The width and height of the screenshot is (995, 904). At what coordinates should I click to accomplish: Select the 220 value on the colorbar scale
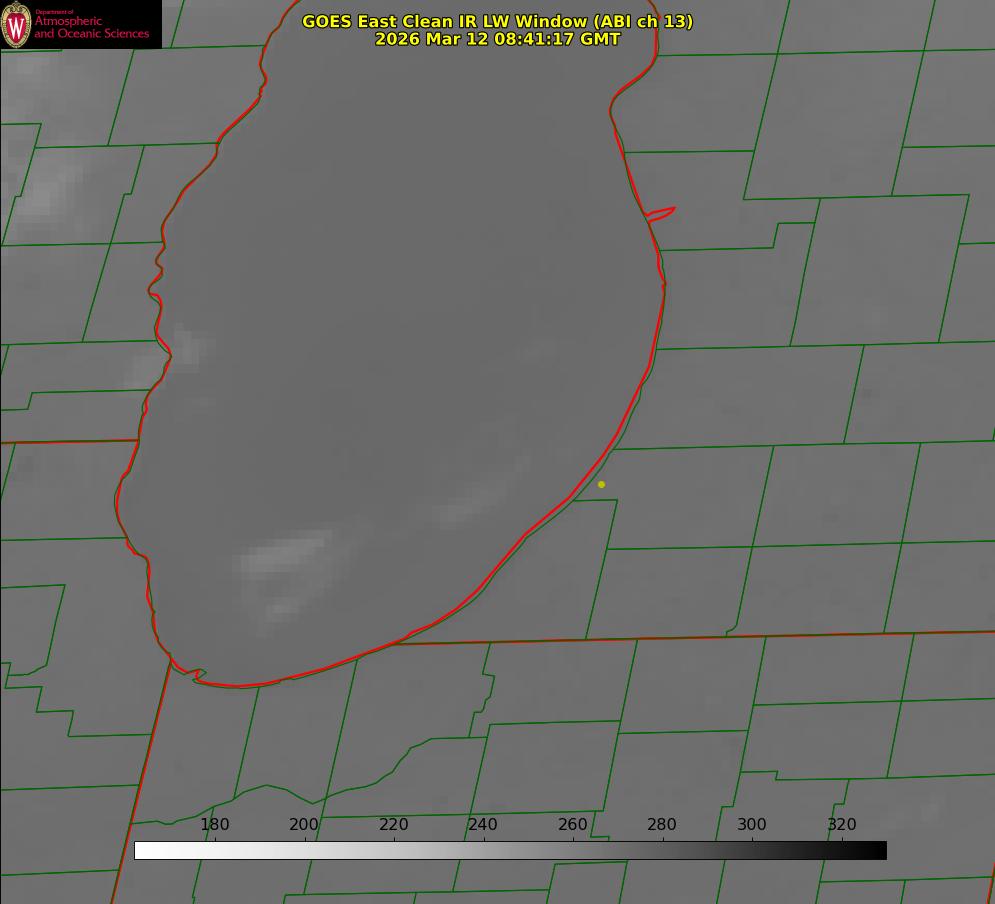click(x=394, y=824)
